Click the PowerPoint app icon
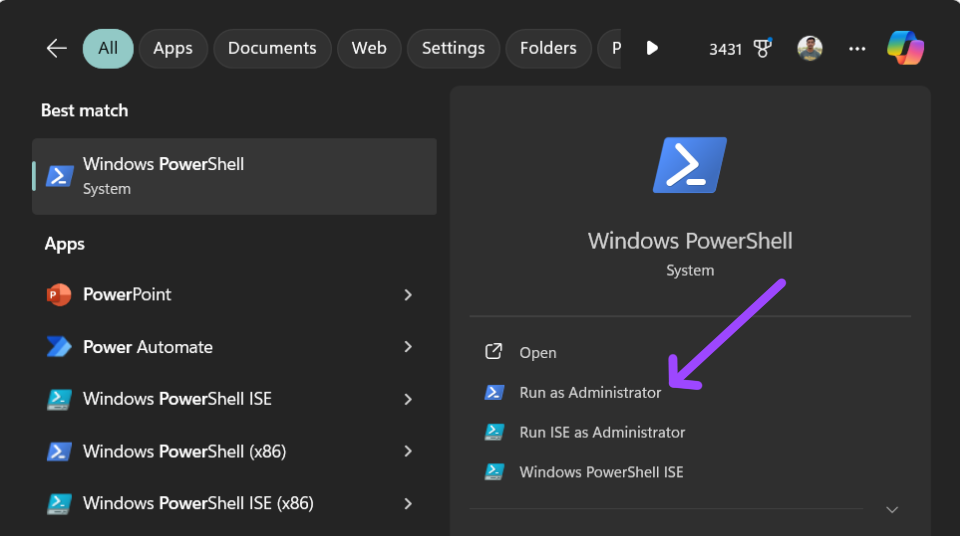 [59, 295]
